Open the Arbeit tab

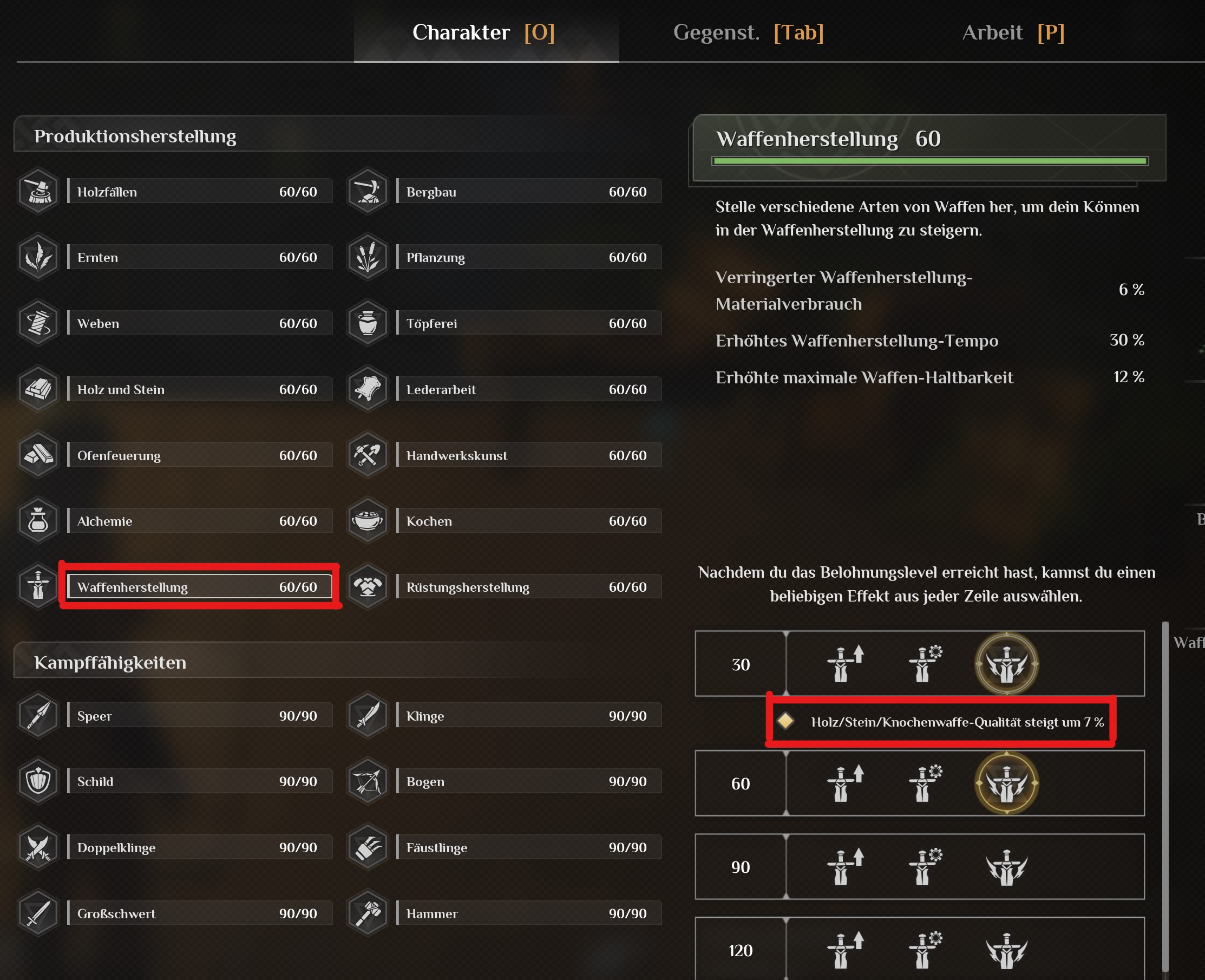coord(1013,32)
